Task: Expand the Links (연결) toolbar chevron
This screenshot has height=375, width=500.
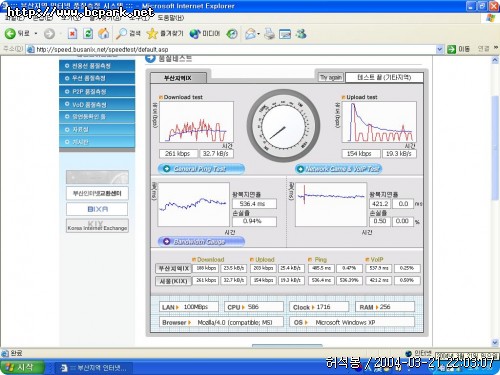Action: tap(496, 48)
